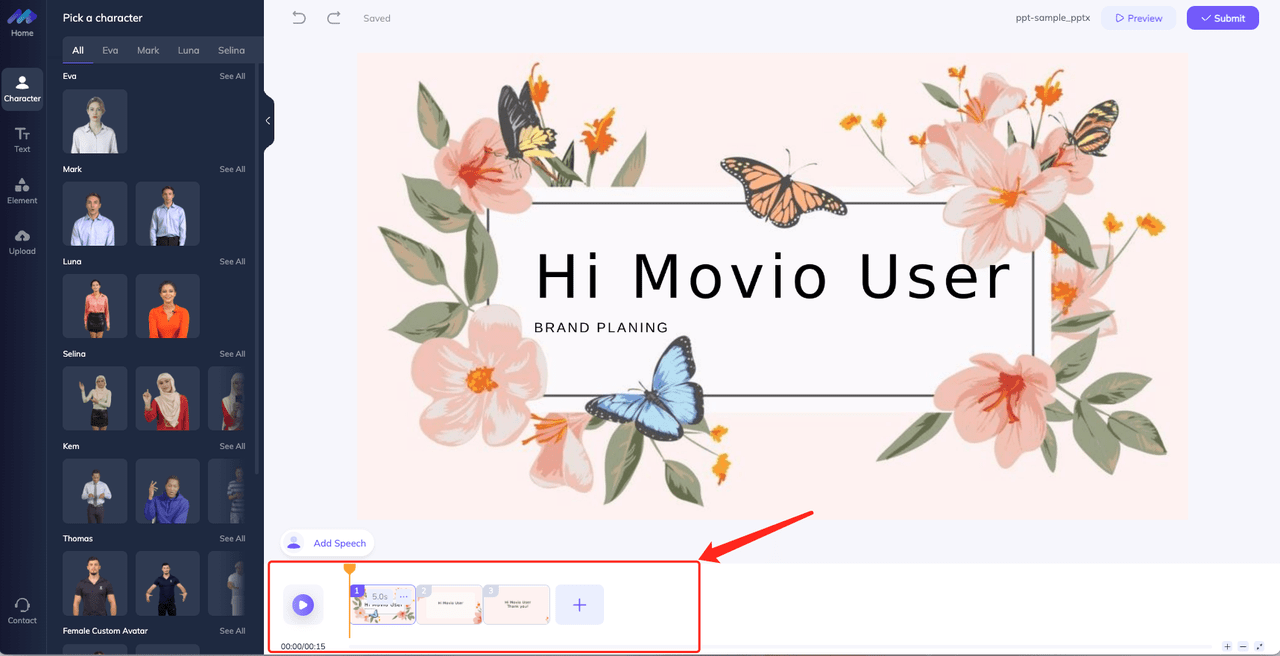Select scene 2 thumbnail in timeline
This screenshot has width=1280, height=656.
[450, 605]
